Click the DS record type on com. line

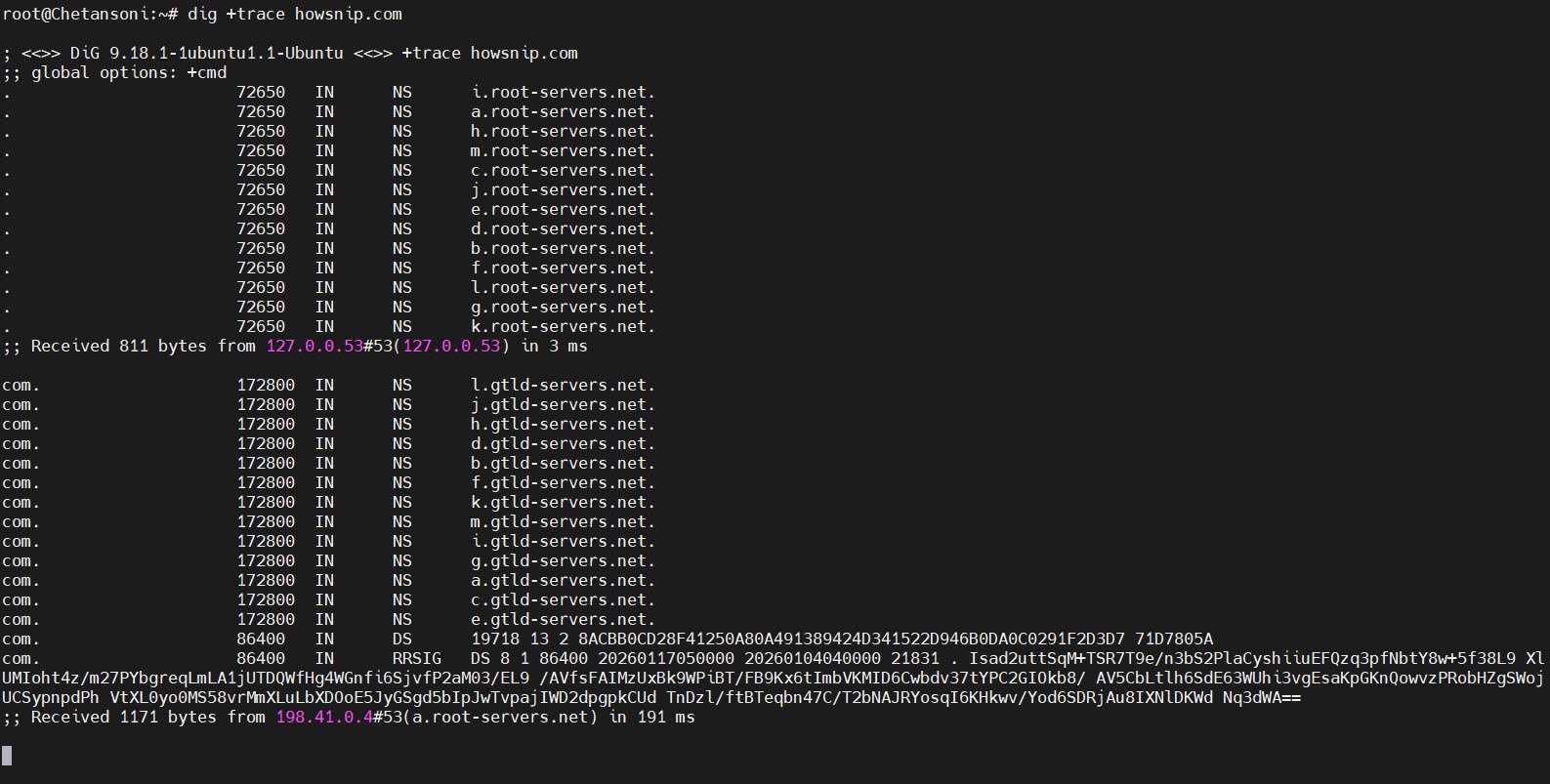(x=402, y=640)
